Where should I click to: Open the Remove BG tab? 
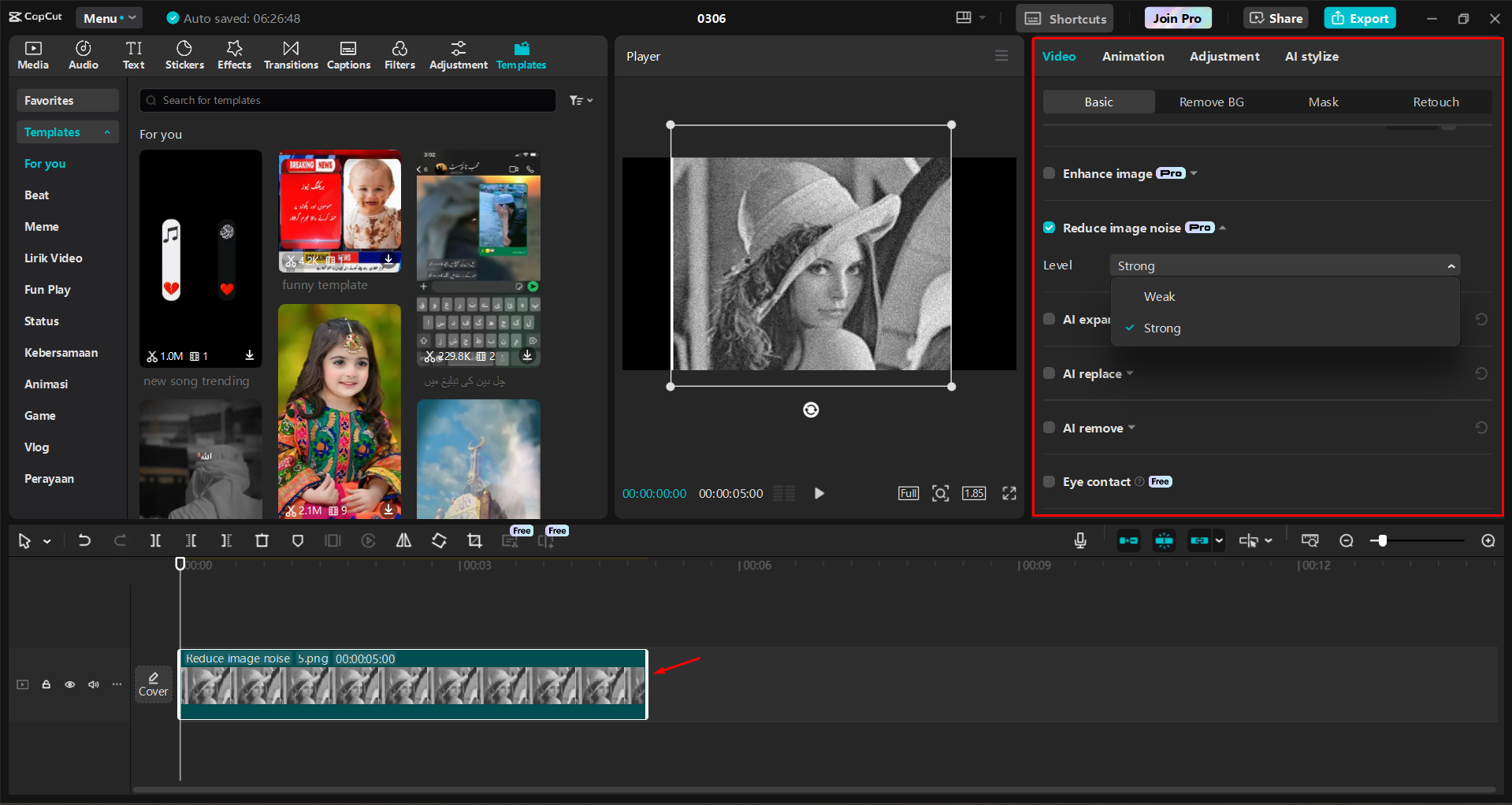(x=1211, y=102)
